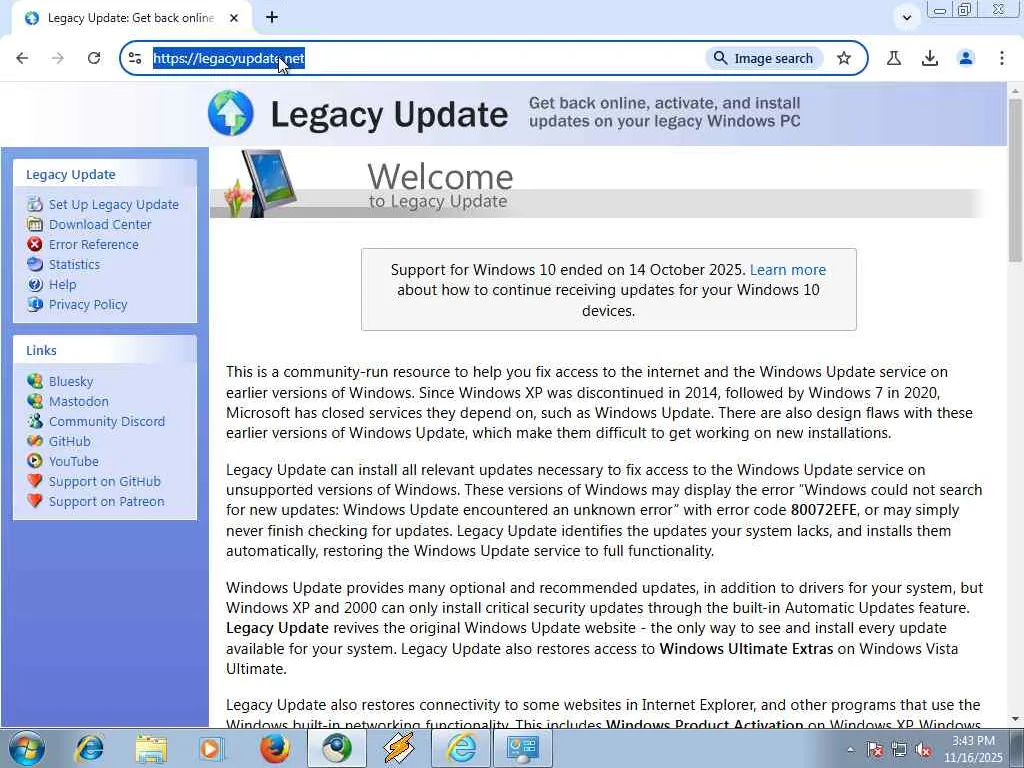Launch Internet Explorer from the taskbar
Image resolution: width=1024 pixels, height=768 pixels.
[x=89, y=748]
